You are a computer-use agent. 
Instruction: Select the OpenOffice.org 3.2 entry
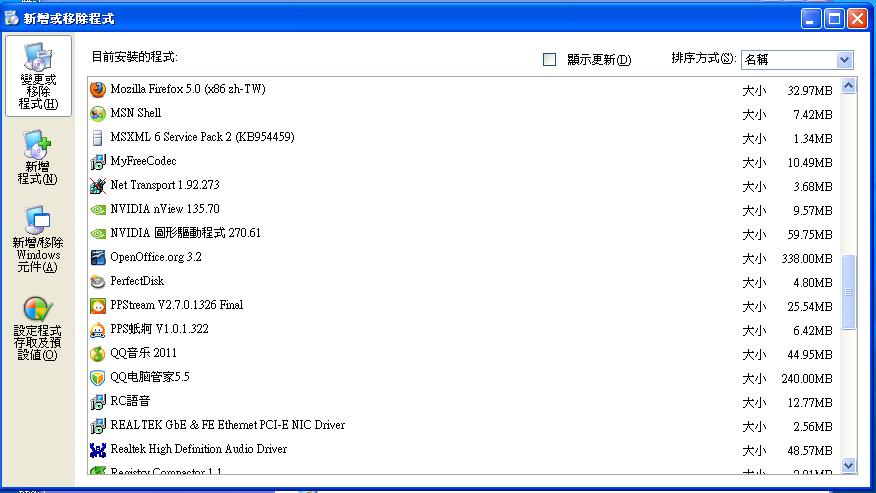pyautogui.click(x=464, y=258)
